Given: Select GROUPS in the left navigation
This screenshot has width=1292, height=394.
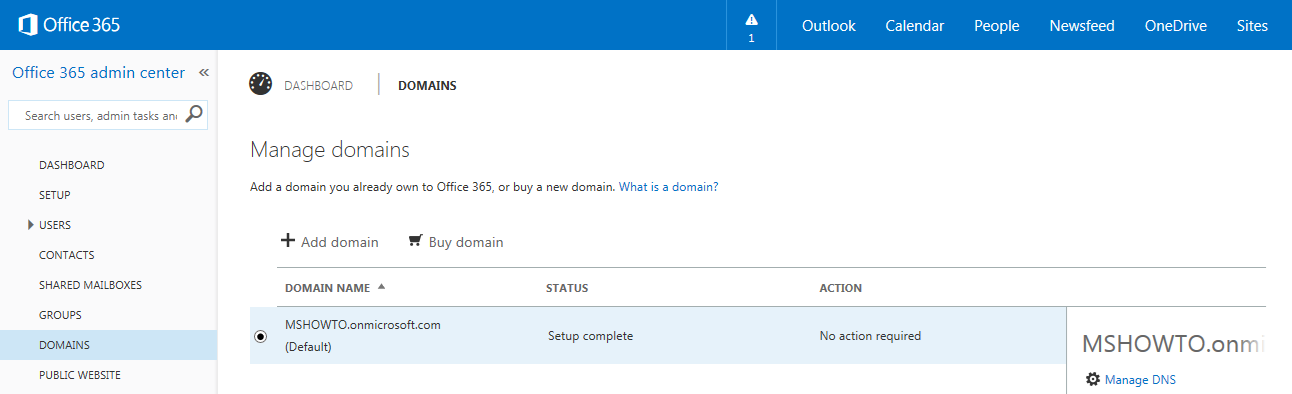Looking at the screenshot, I should click(60, 315).
